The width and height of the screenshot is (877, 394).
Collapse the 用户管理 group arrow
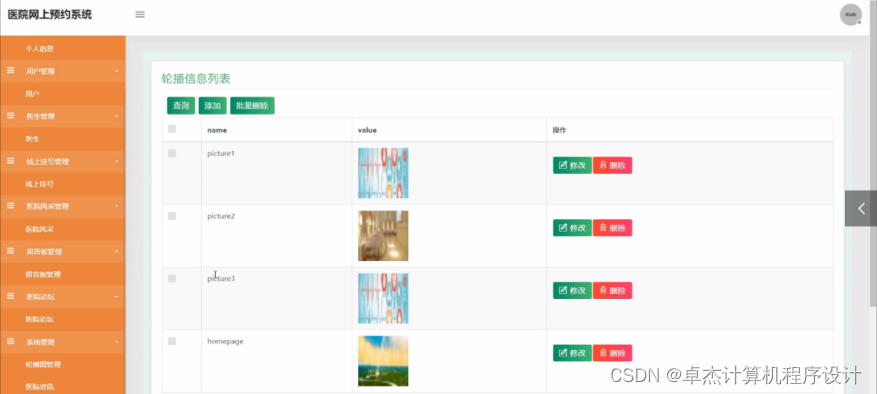coord(116,71)
